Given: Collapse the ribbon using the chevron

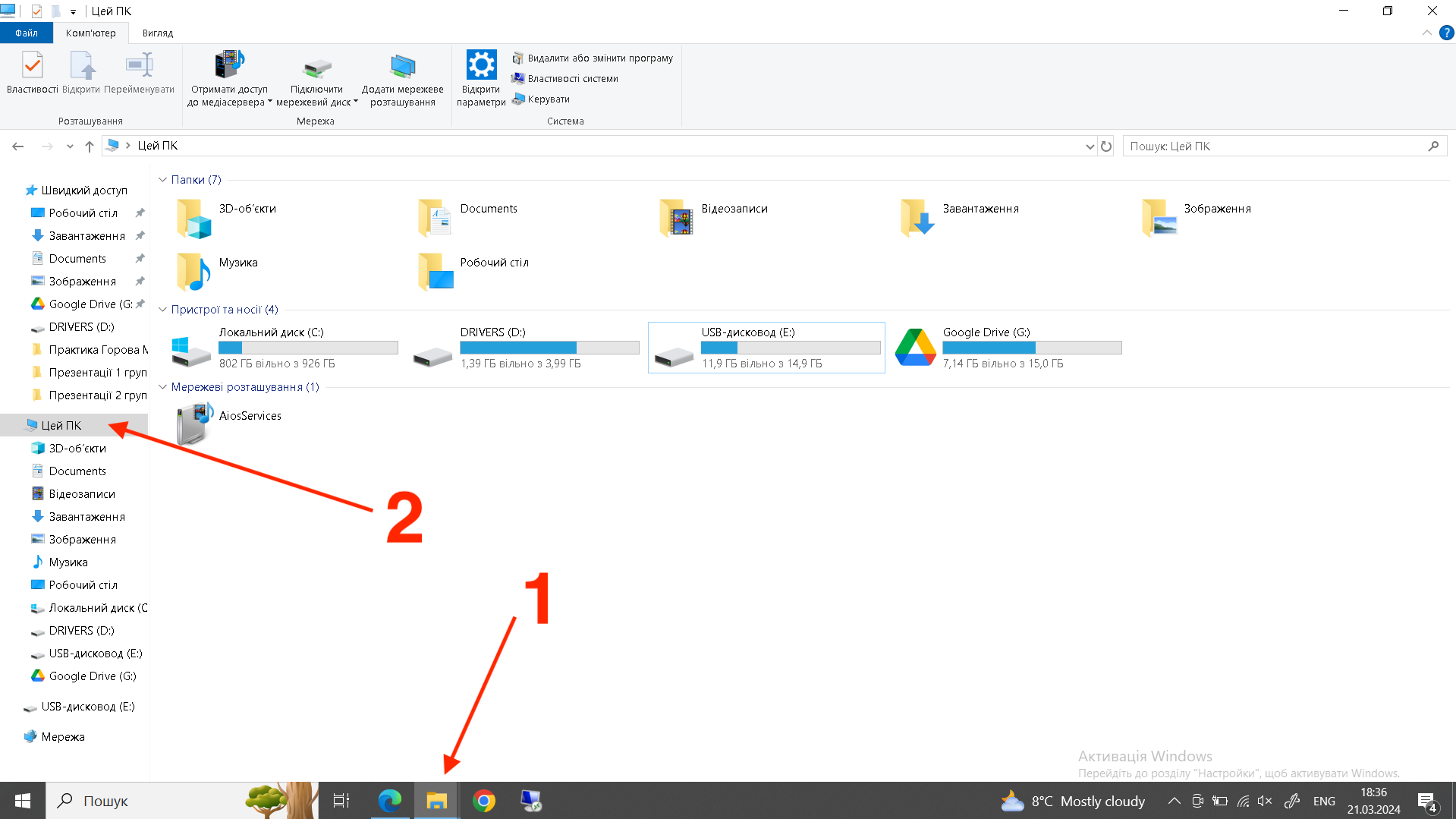Looking at the screenshot, I should pos(1426,33).
